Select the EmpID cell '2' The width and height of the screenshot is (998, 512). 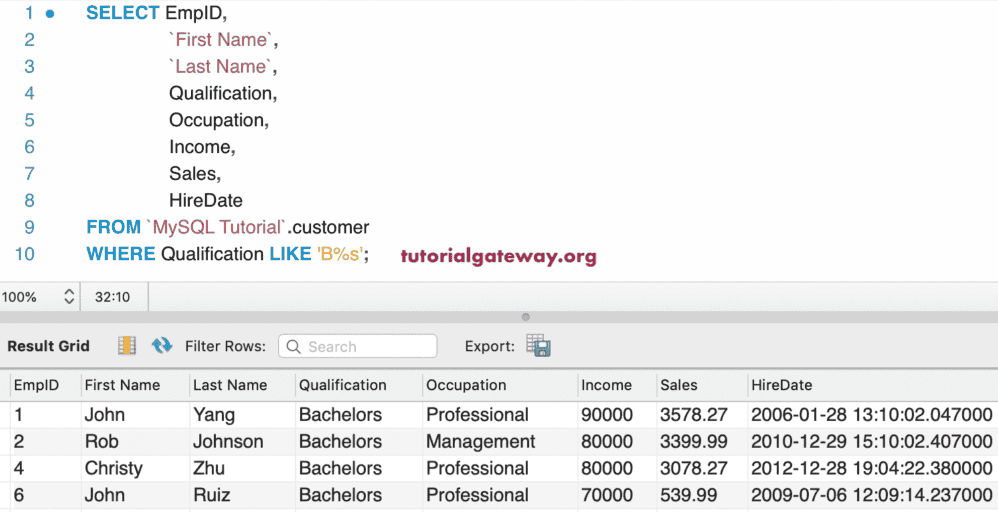coord(18,441)
